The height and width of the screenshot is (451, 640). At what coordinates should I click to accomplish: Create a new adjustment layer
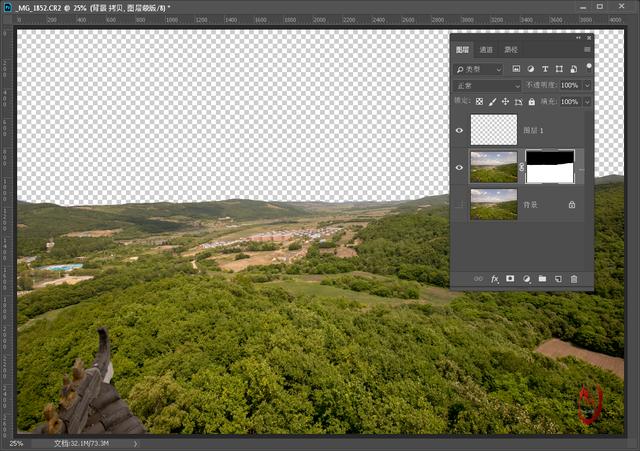point(526,279)
